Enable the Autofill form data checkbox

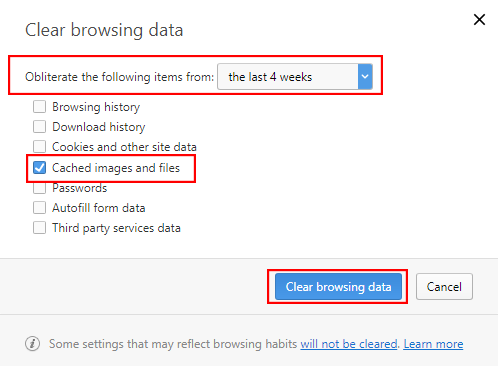pyautogui.click(x=39, y=208)
